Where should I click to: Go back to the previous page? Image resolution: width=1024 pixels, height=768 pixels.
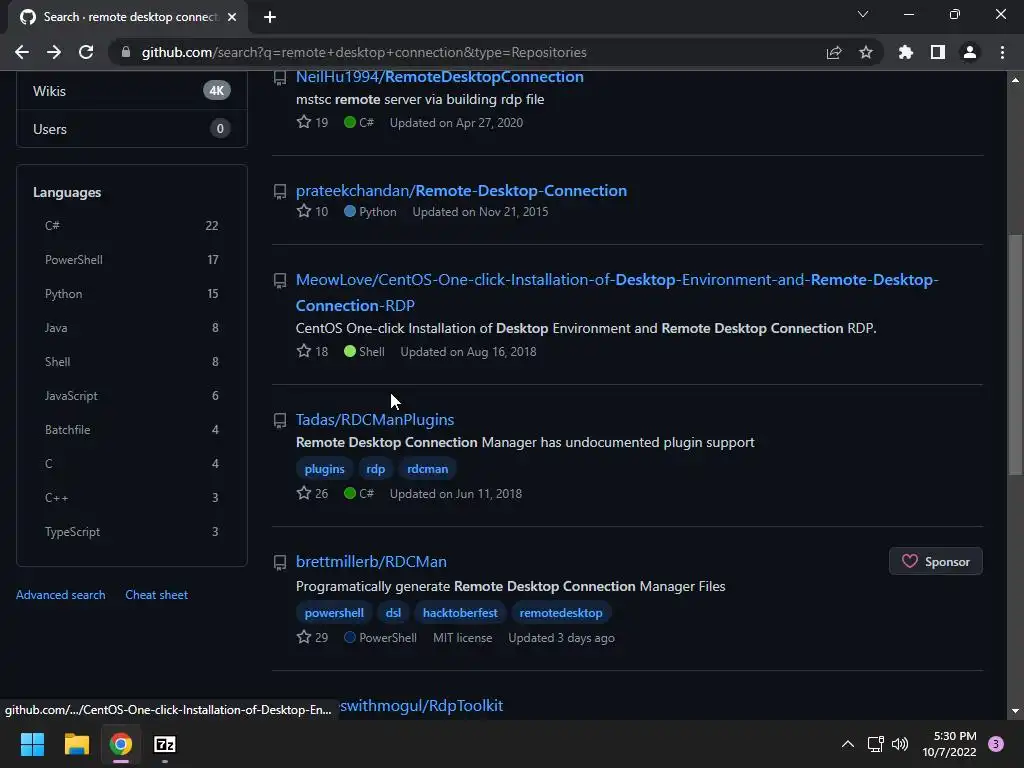click(22, 52)
